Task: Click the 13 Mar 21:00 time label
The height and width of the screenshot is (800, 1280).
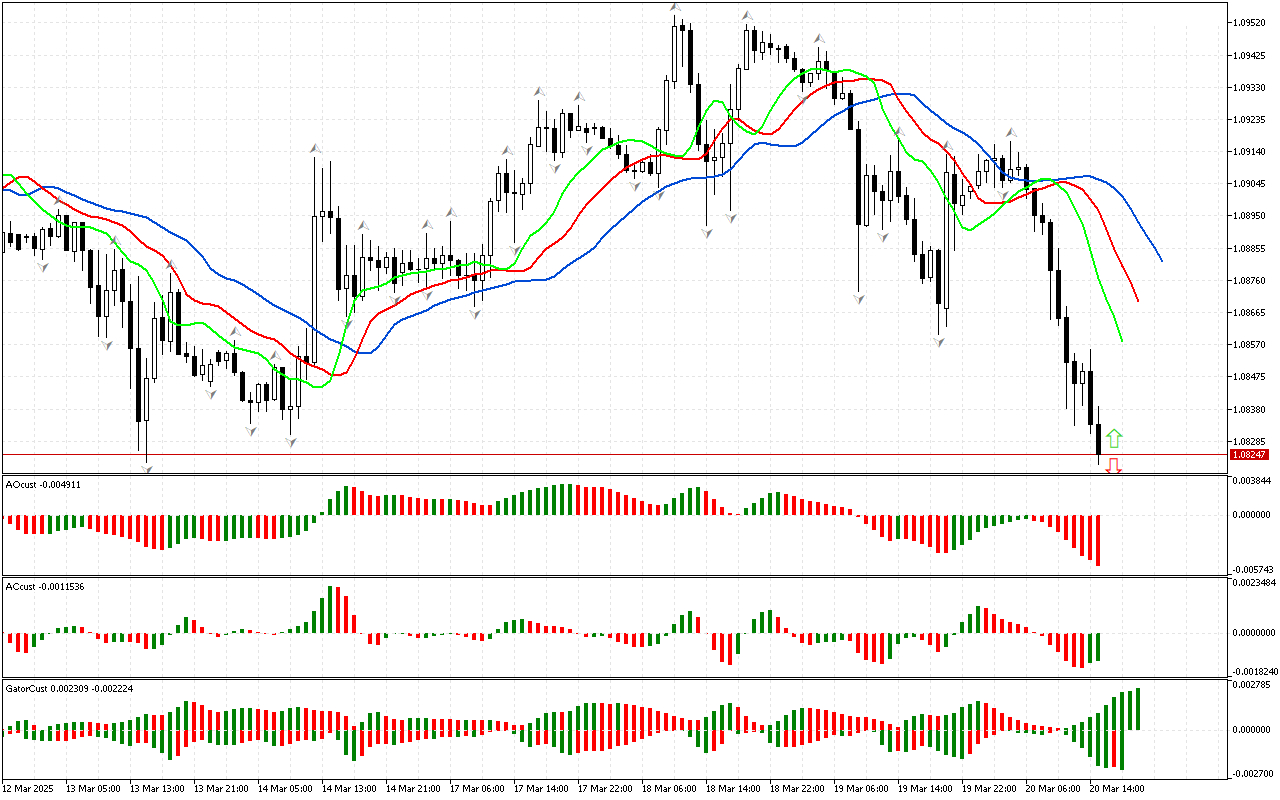Action: [x=221, y=789]
